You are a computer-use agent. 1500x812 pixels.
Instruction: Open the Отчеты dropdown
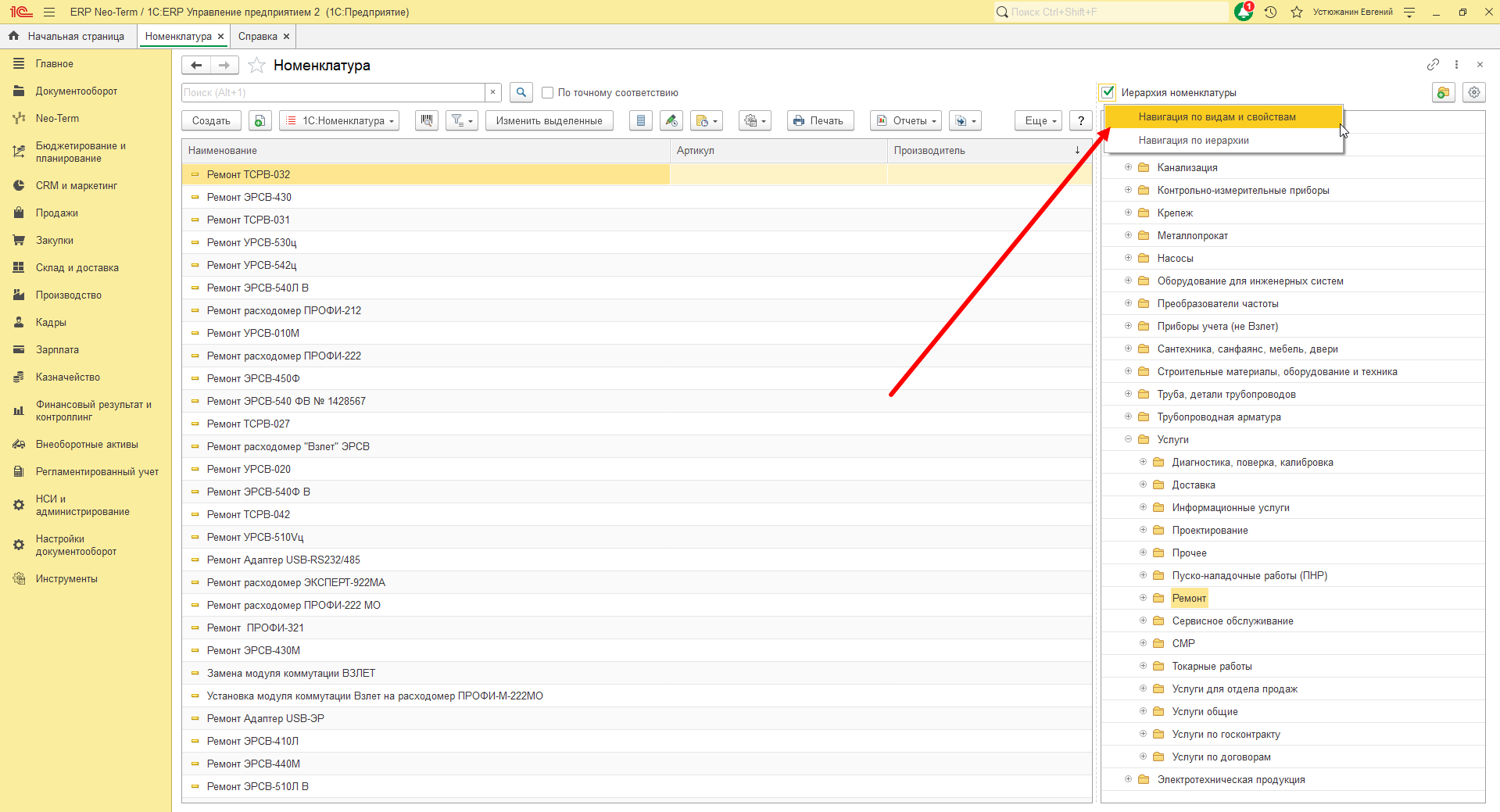point(906,120)
